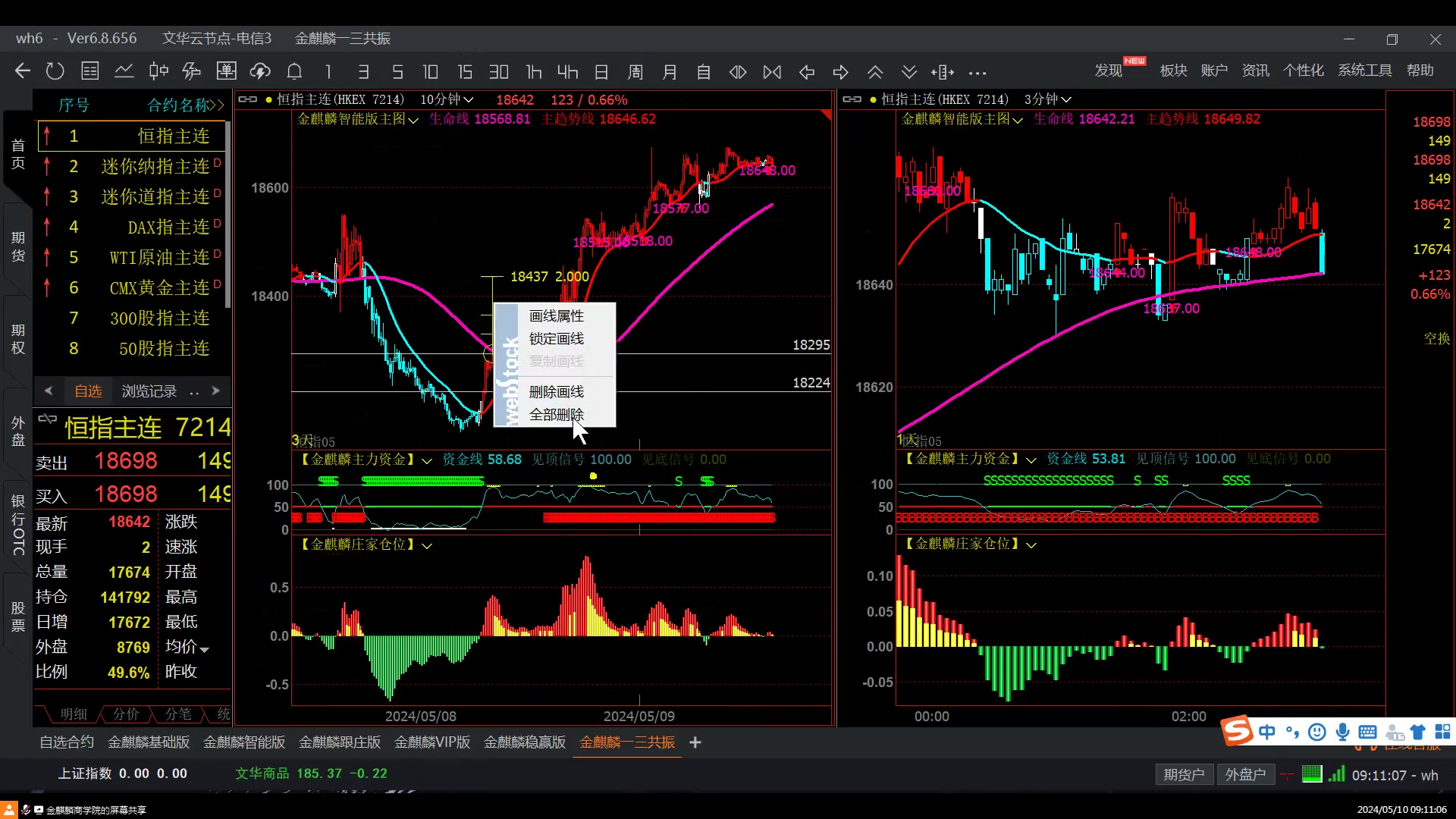Select 迷你纳指主连 row in contract list

(x=132, y=166)
